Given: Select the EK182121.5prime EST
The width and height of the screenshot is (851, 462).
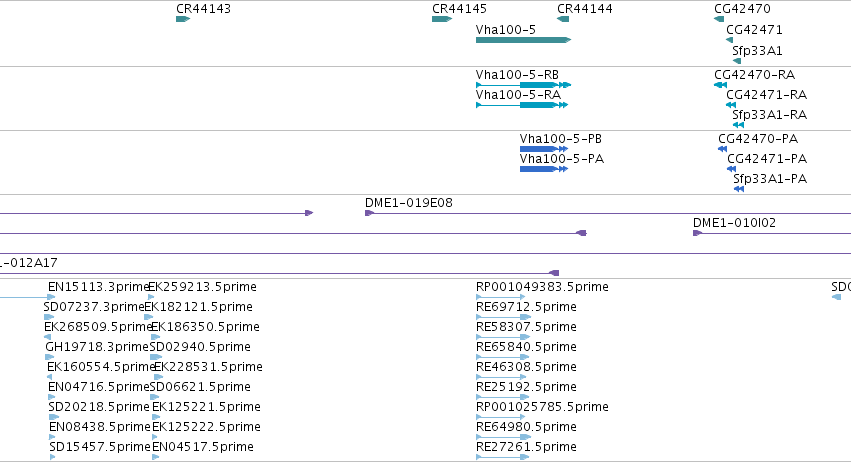Looking at the screenshot, I should click(x=149, y=317).
